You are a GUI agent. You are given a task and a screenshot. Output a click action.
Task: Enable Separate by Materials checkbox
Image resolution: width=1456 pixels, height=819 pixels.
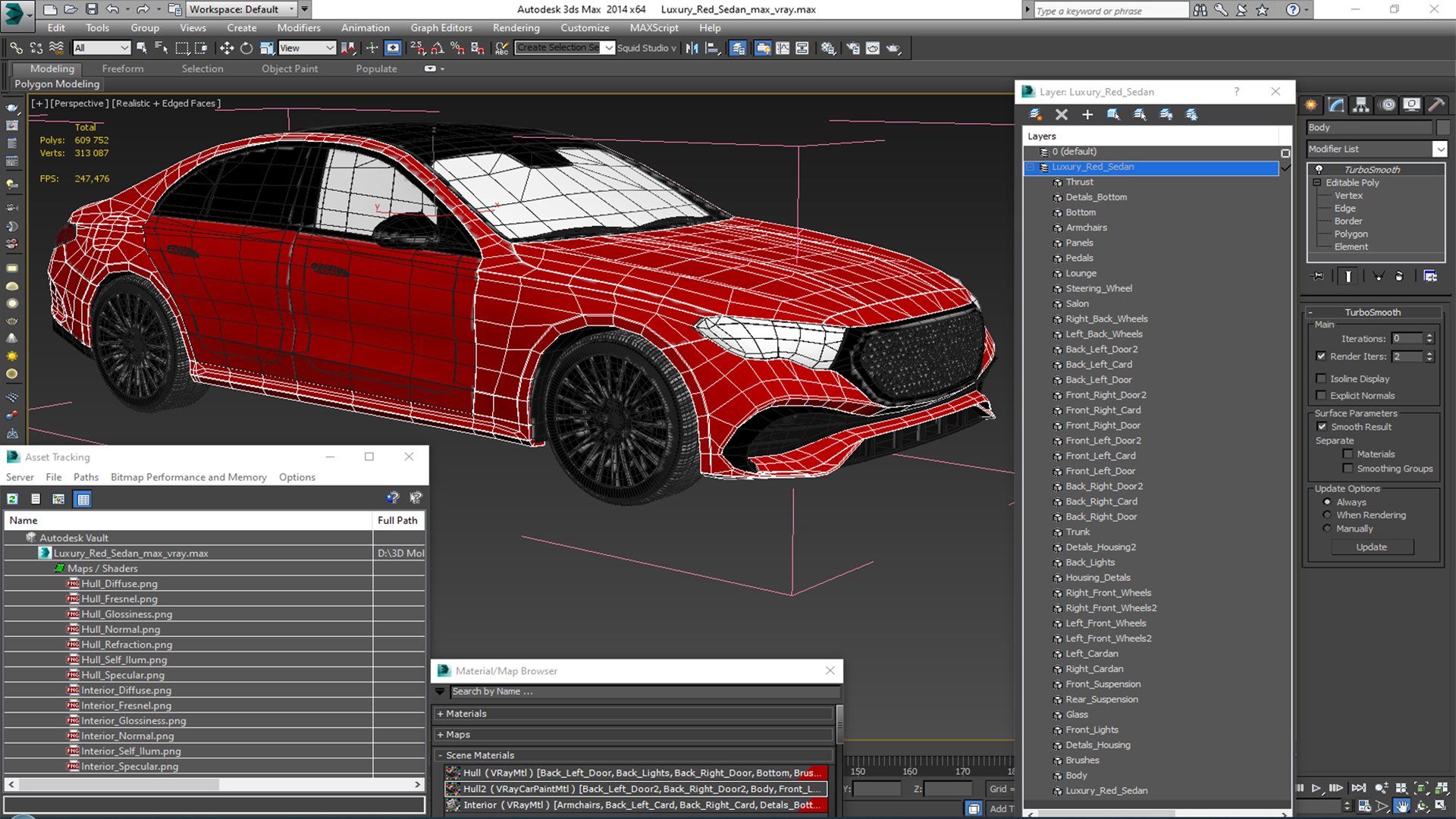(x=1348, y=454)
